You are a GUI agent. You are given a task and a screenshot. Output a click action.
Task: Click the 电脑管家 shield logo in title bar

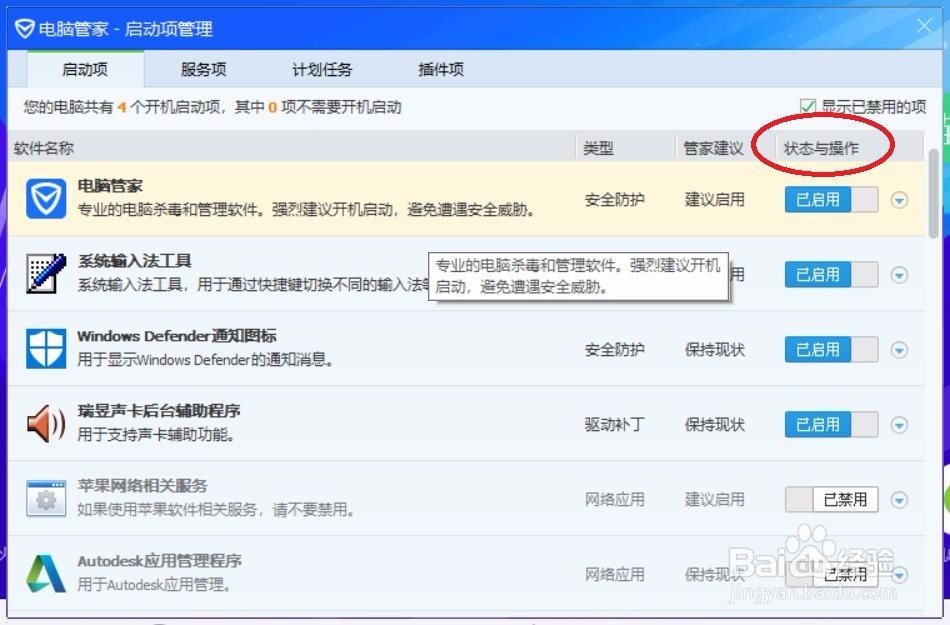point(24,28)
